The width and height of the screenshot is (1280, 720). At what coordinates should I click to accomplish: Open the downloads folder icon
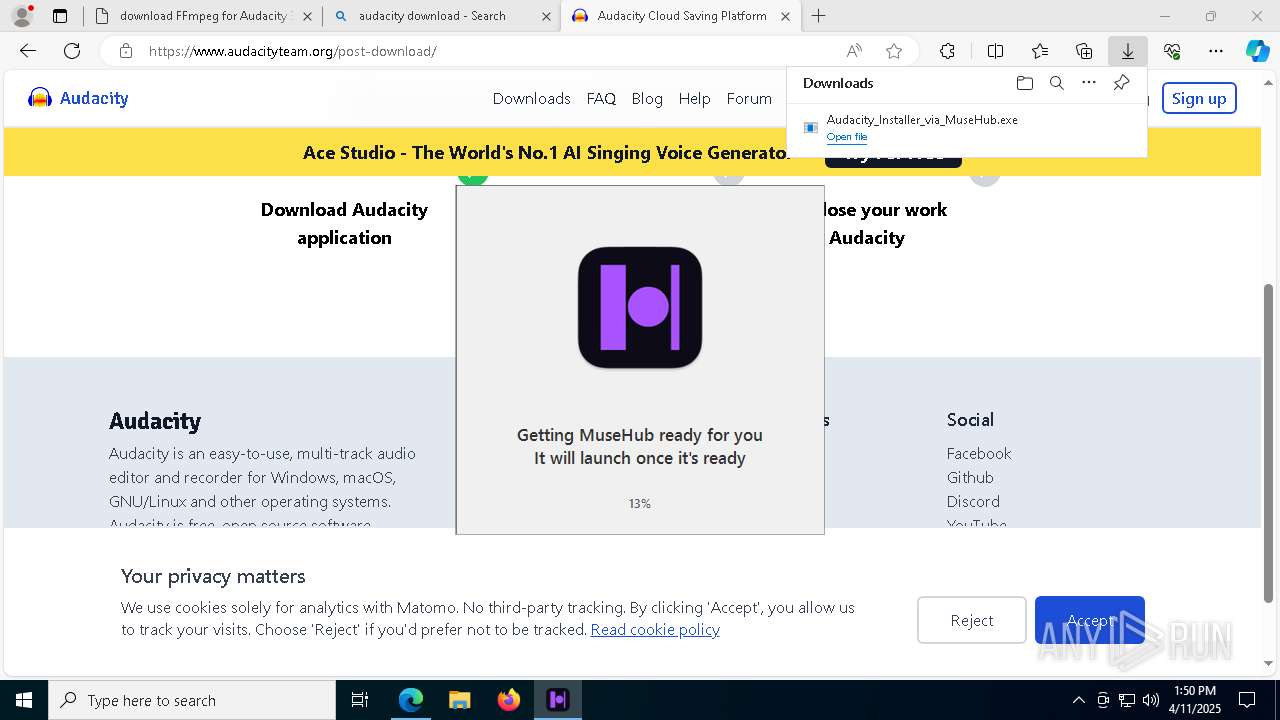point(1024,83)
